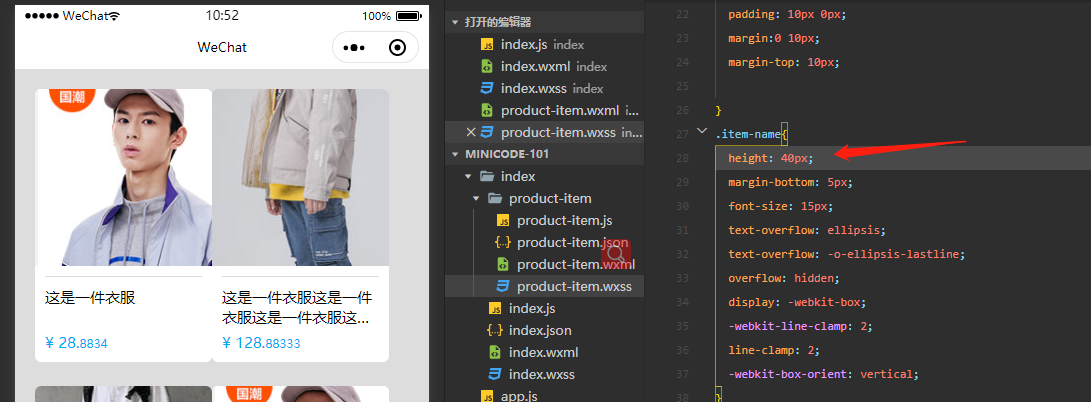Select product-item.wxss in file tree

tap(545, 286)
